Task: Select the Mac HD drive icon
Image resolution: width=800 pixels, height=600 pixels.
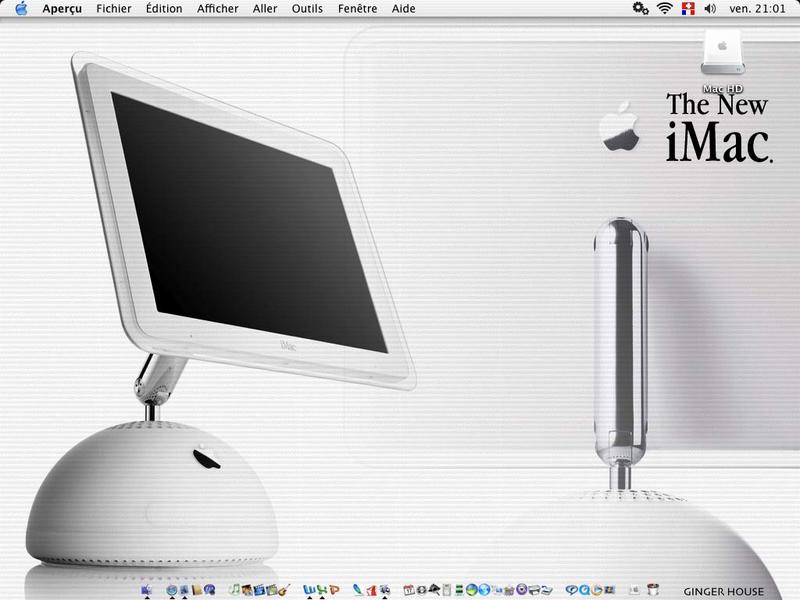Action: (722, 52)
